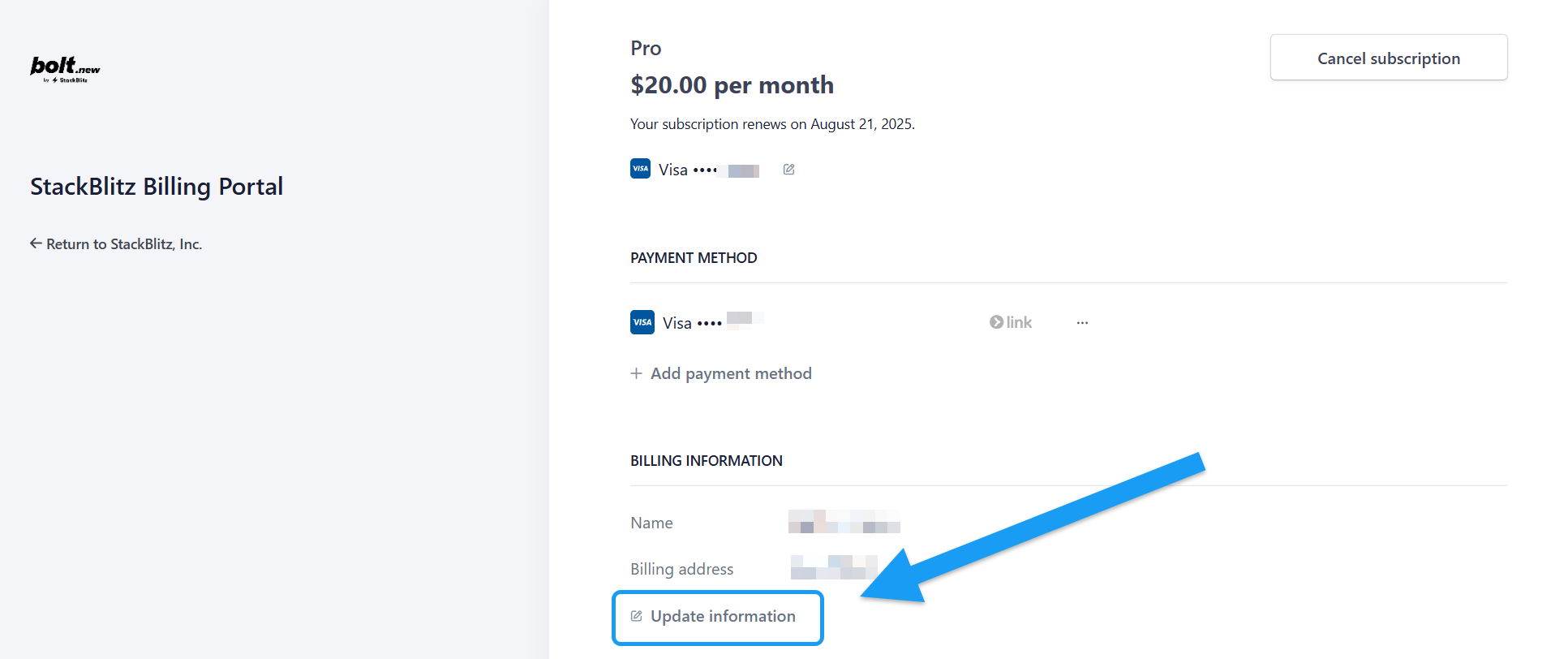Click the link label next to the card
1568x659 pixels.
[1017, 321]
